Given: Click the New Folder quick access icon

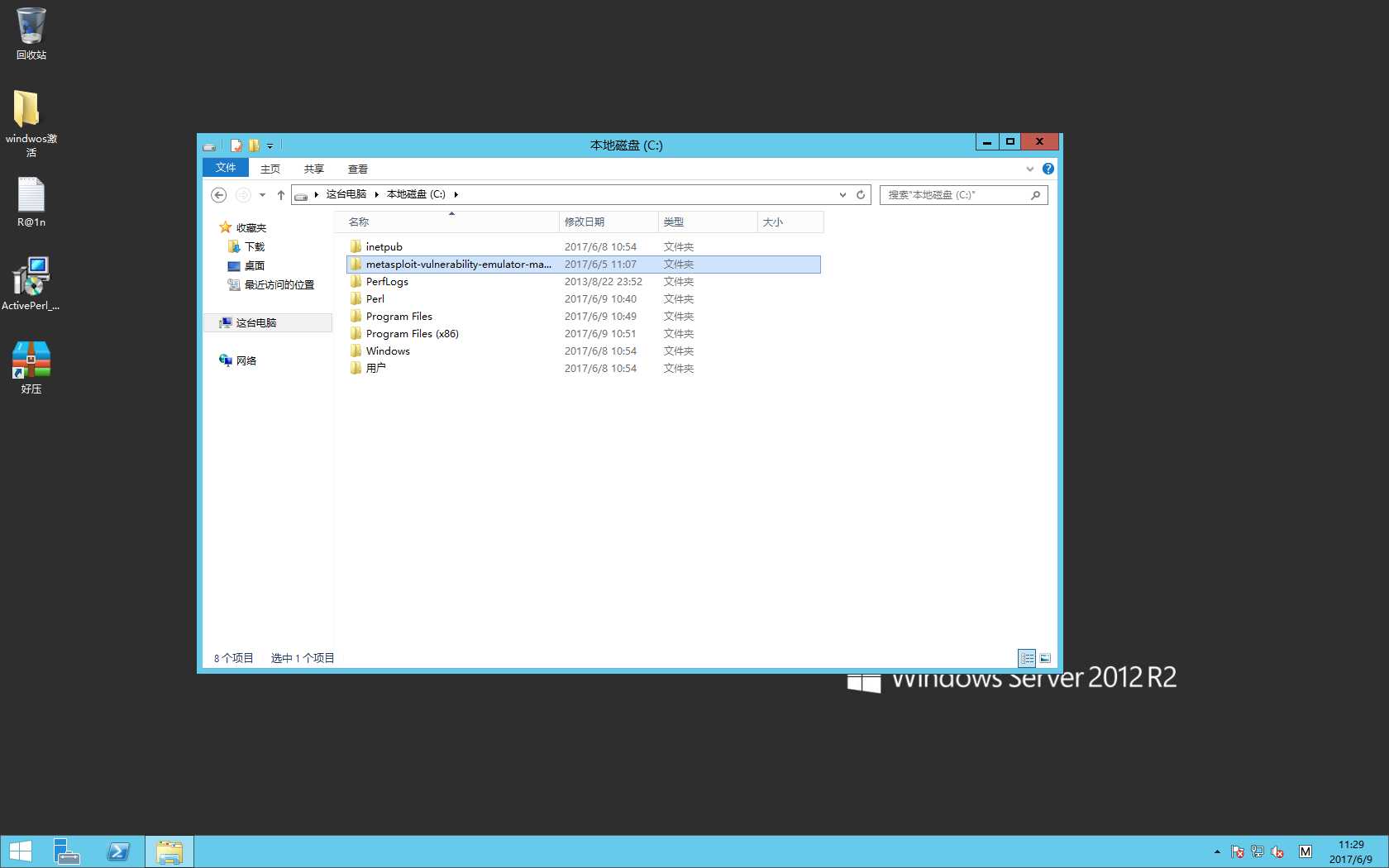Looking at the screenshot, I should coord(254,145).
